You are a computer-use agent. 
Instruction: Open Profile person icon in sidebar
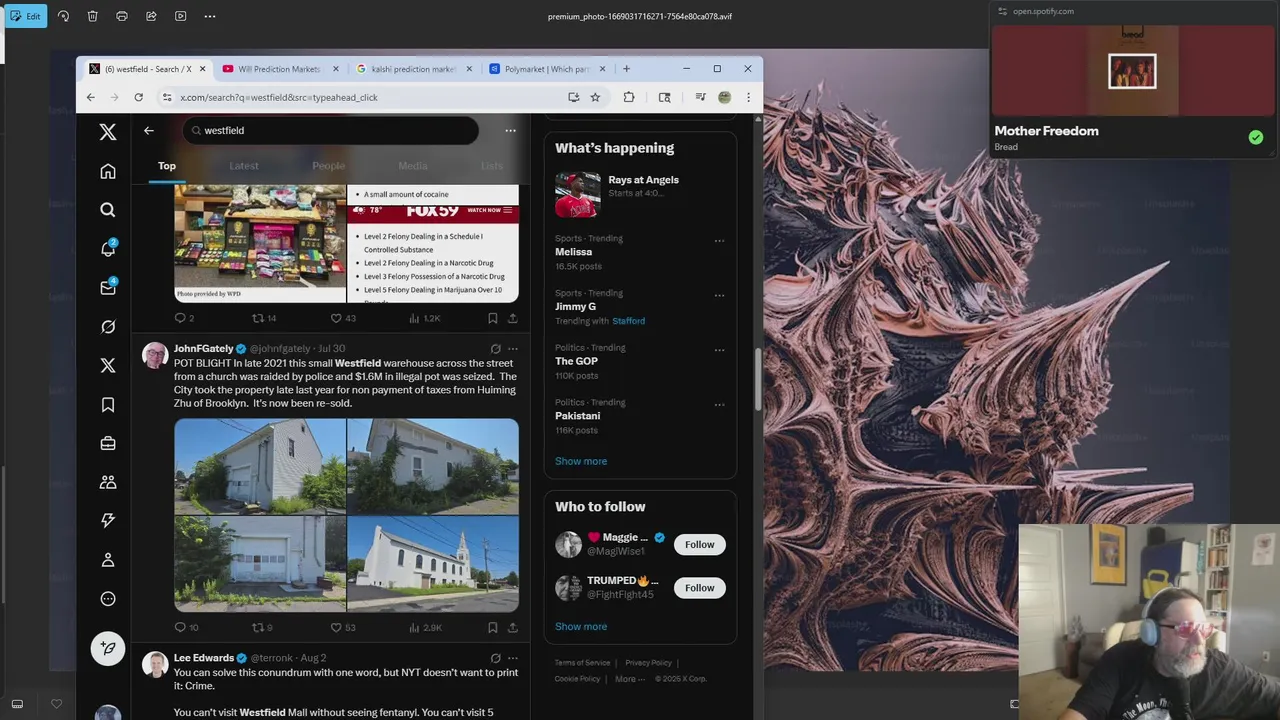[x=108, y=560]
